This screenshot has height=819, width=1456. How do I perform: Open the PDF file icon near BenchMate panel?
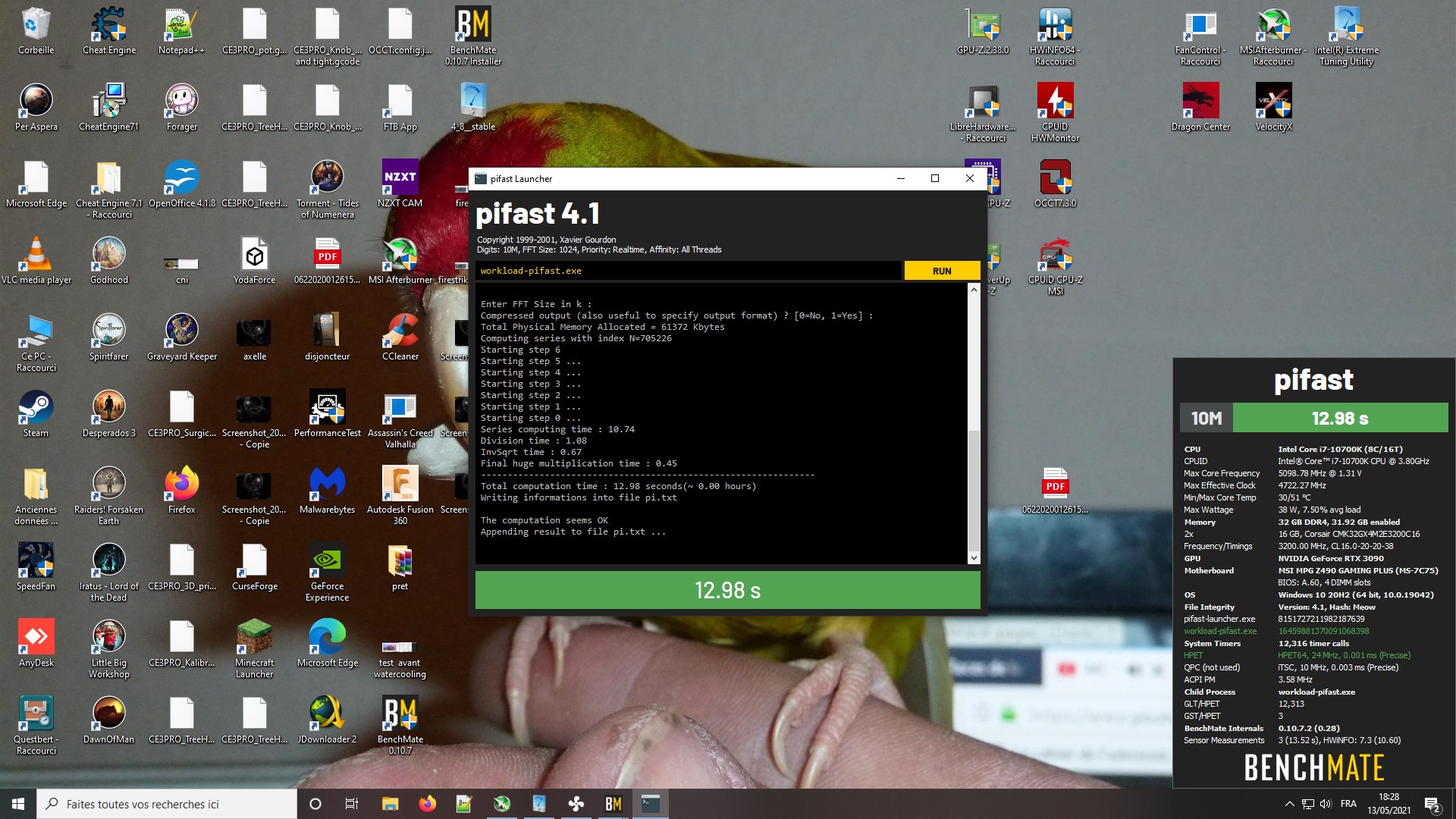point(1055,491)
